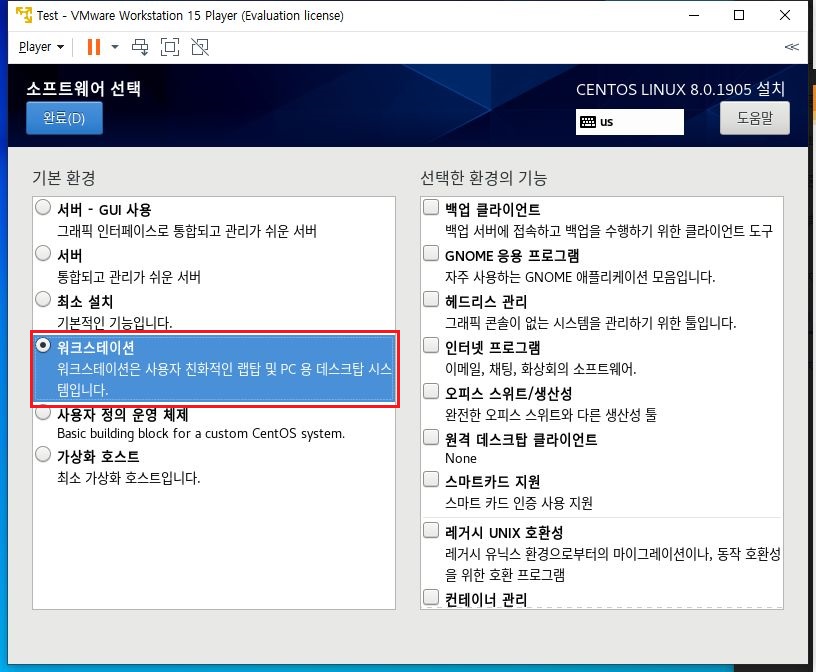Check the 레거시 UNIX 호환성 checkbox
Viewport: 816px width, 672px height.
[431, 530]
